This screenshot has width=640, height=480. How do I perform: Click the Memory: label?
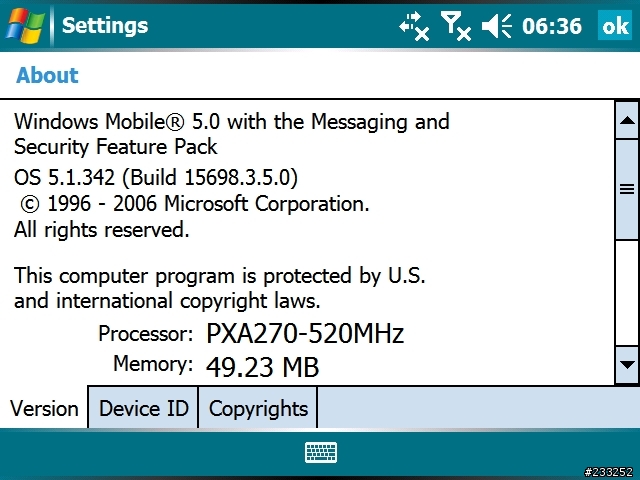click(x=153, y=364)
